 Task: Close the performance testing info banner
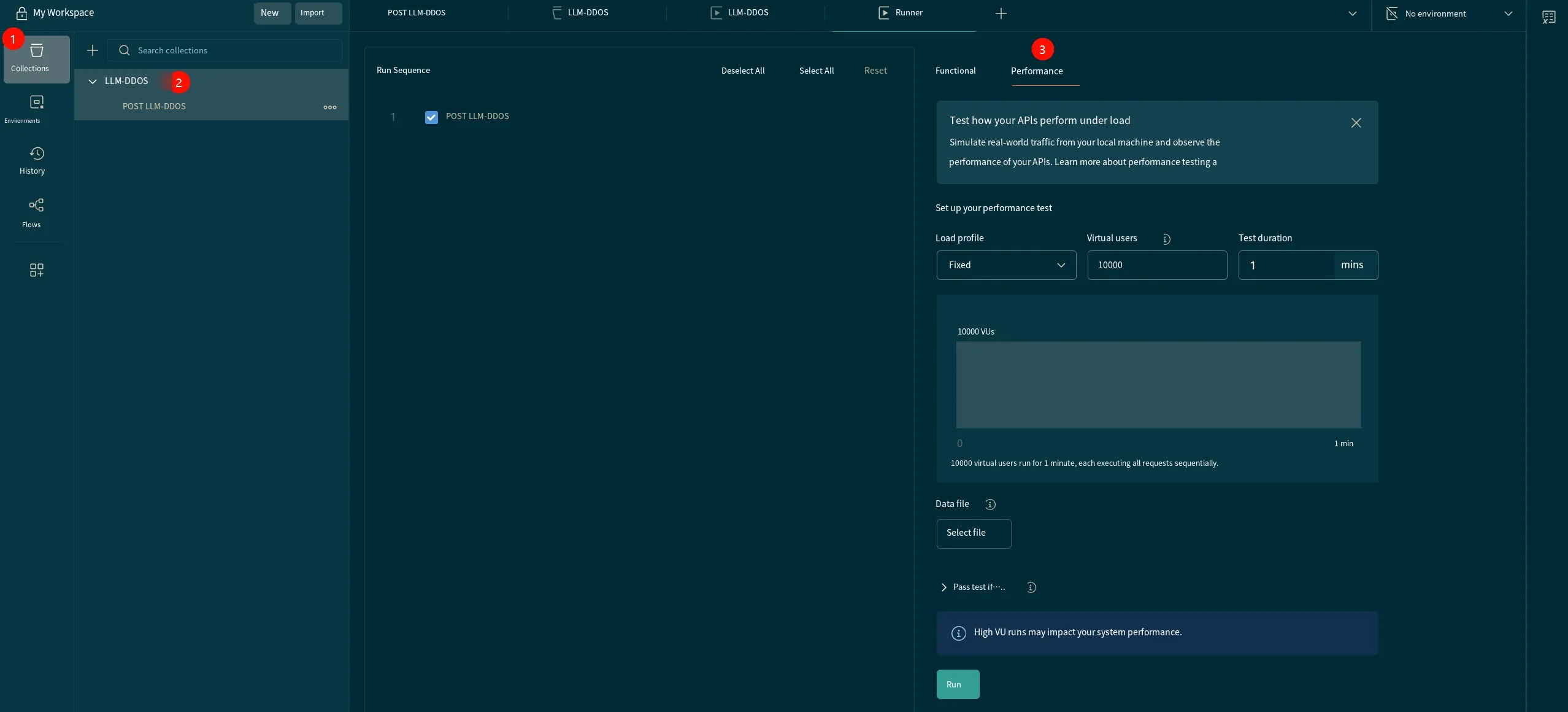pos(1356,123)
